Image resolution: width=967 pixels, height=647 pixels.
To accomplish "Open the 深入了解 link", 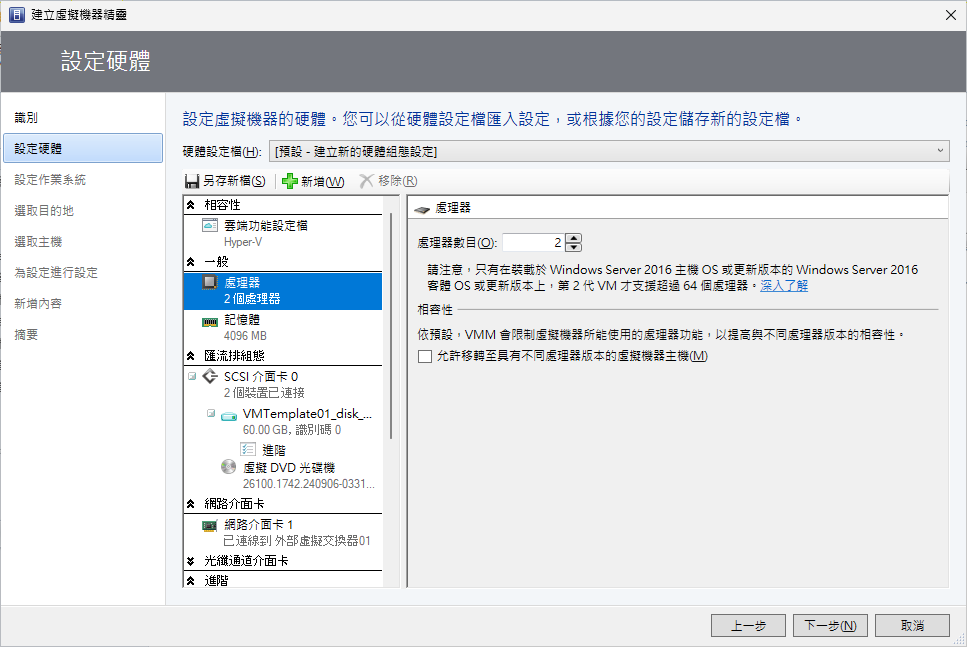I will 784,286.
